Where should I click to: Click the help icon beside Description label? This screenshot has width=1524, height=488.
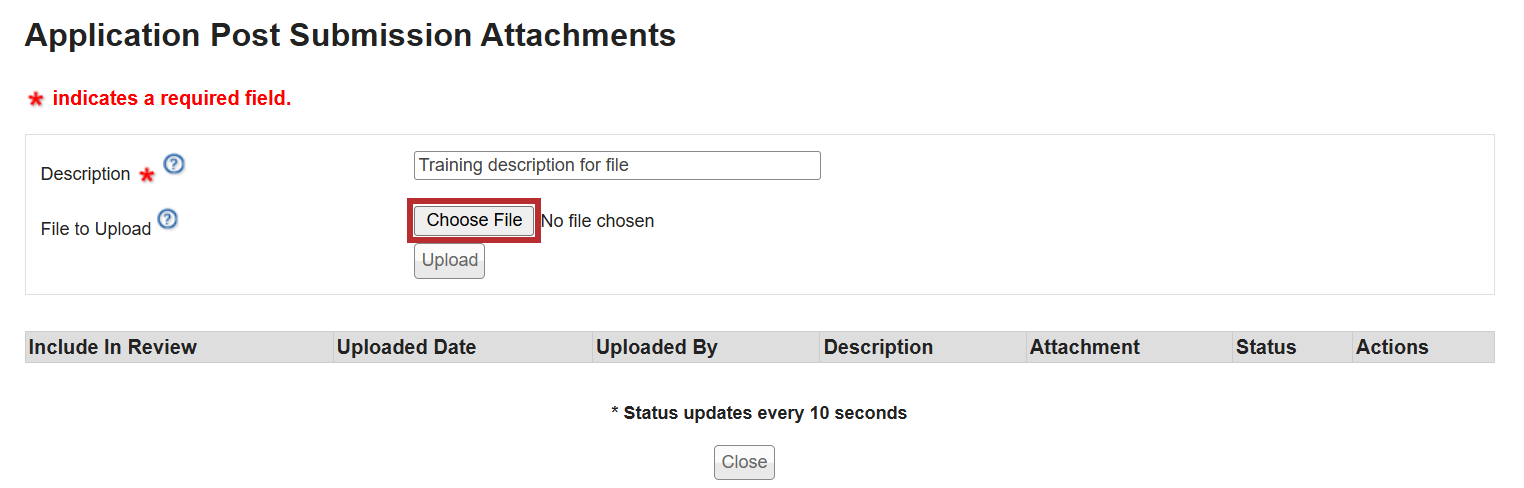pyautogui.click(x=174, y=164)
